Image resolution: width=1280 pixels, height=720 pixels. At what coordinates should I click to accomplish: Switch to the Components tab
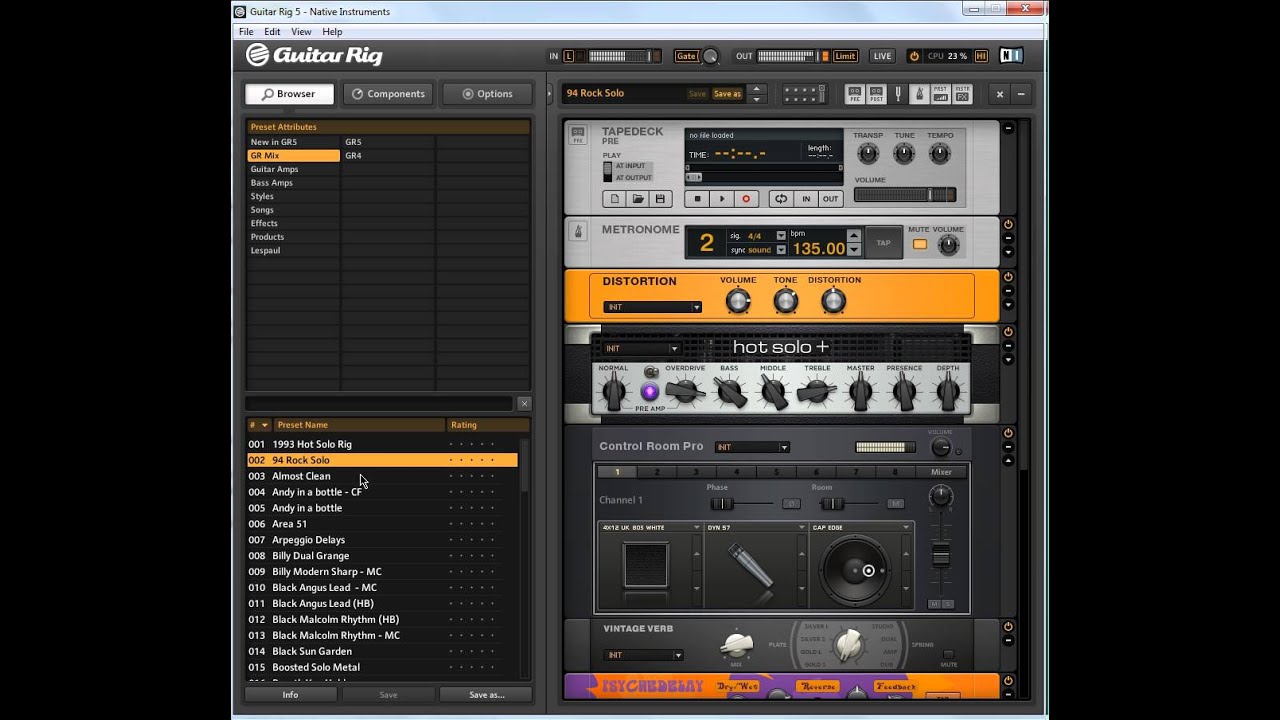[x=388, y=94]
